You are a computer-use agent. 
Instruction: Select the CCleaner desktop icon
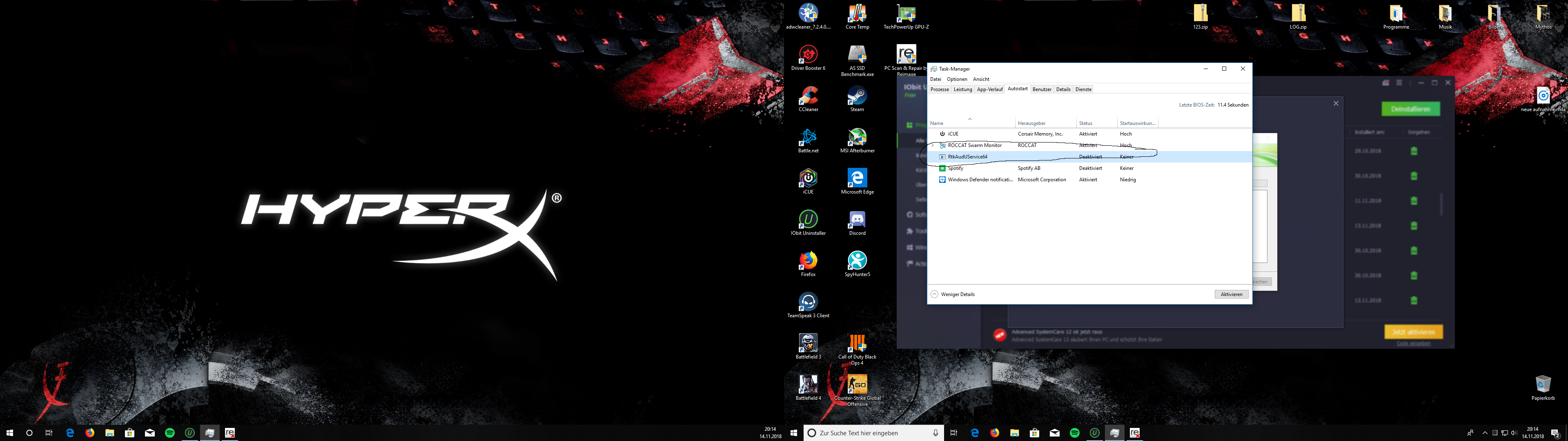coord(808,97)
